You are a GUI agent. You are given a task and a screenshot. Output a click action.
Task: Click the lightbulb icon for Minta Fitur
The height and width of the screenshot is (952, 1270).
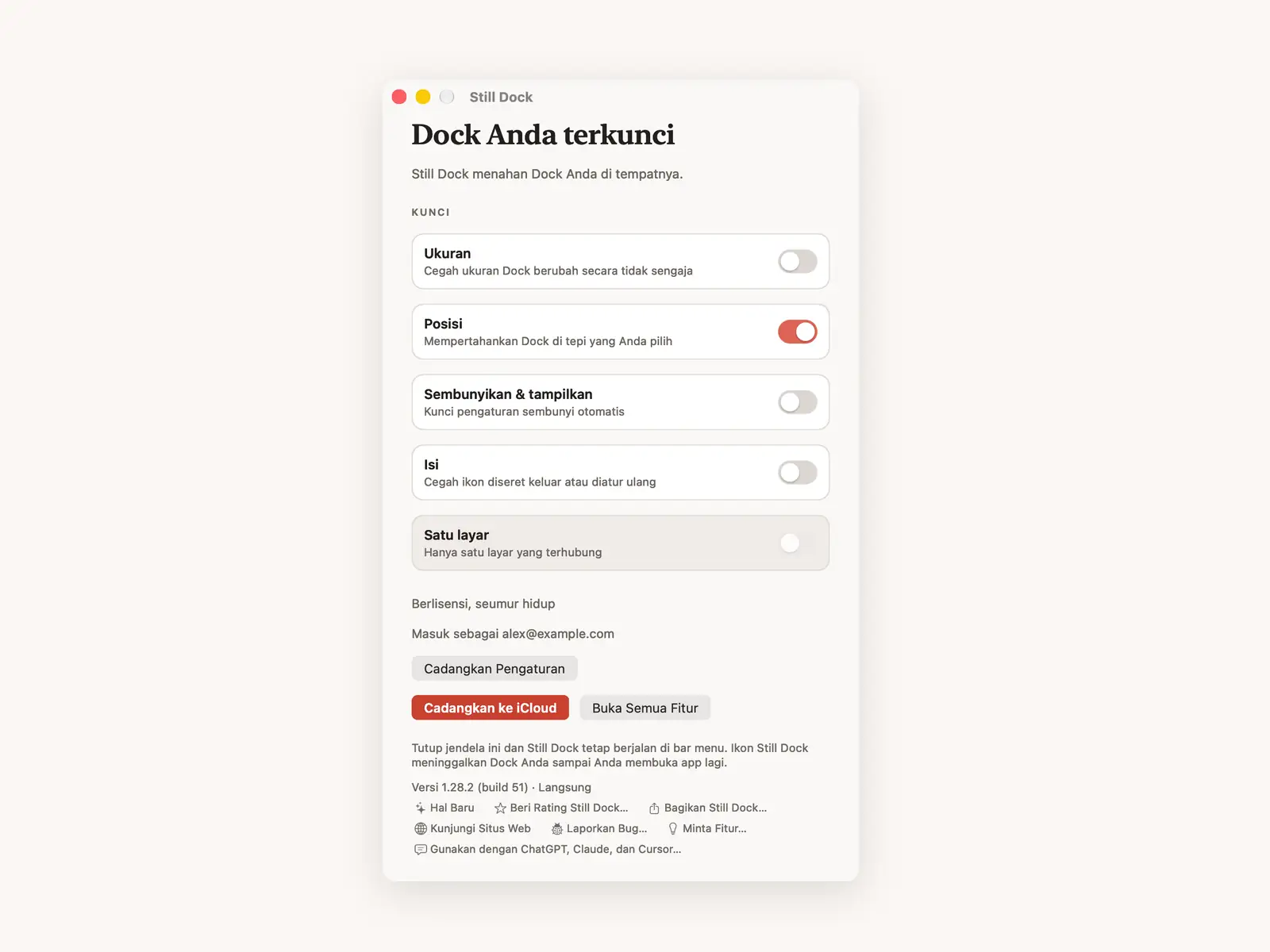[673, 828]
